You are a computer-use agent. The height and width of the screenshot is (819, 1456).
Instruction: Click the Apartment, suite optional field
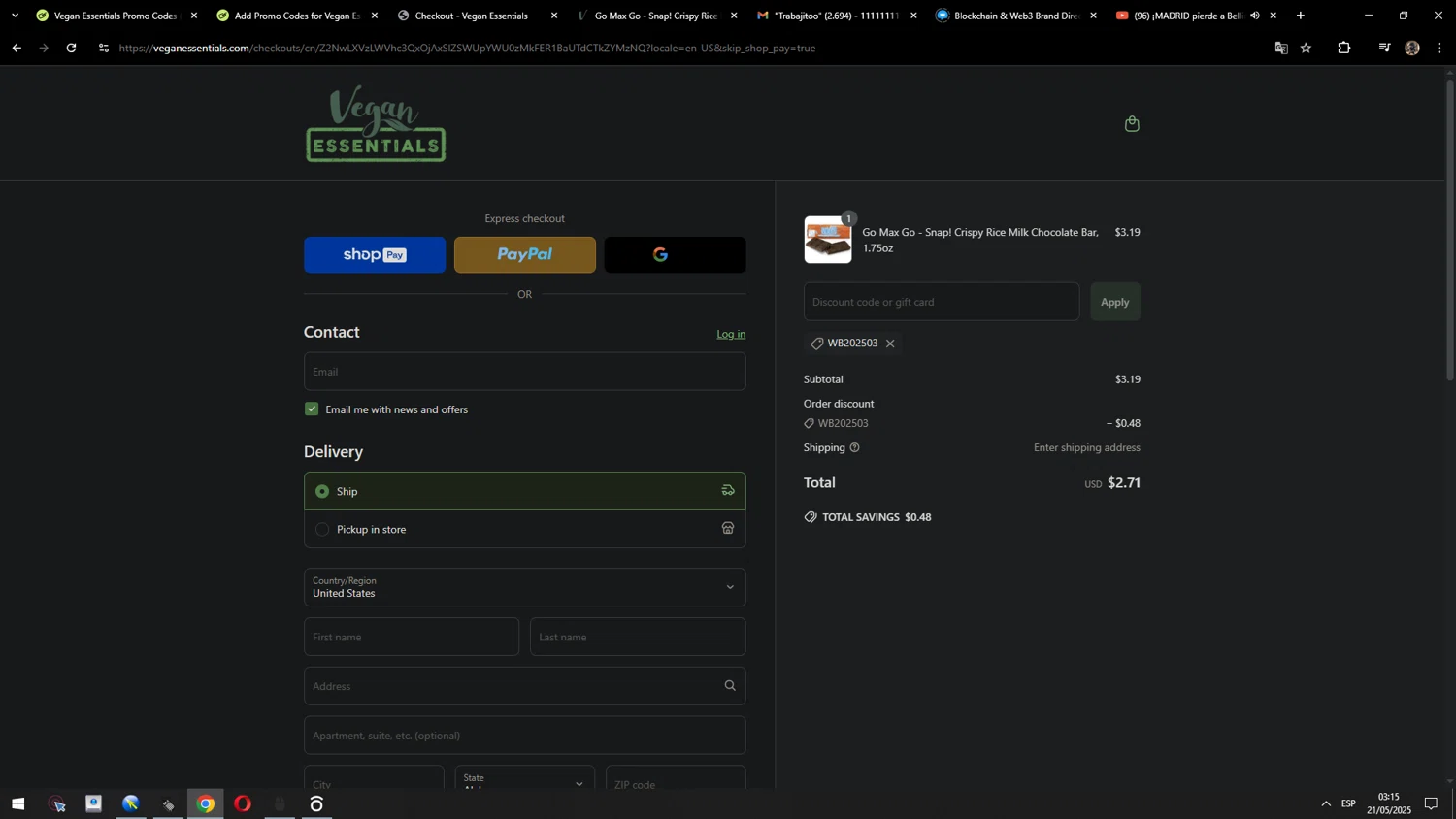click(525, 736)
